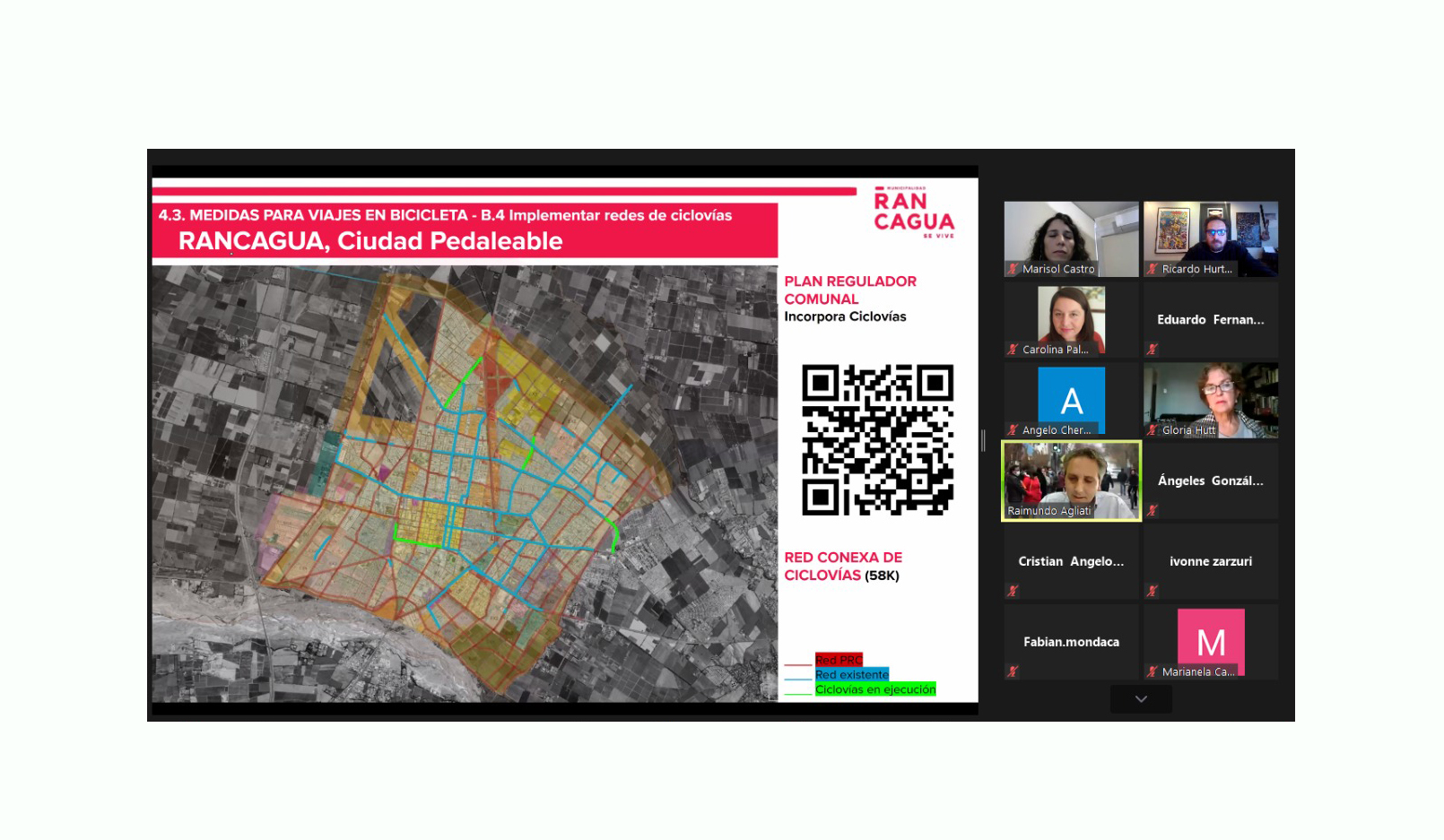Click 'Incorpora Ciclovías' text on slide
Image resolution: width=1444 pixels, height=840 pixels.
point(845,316)
